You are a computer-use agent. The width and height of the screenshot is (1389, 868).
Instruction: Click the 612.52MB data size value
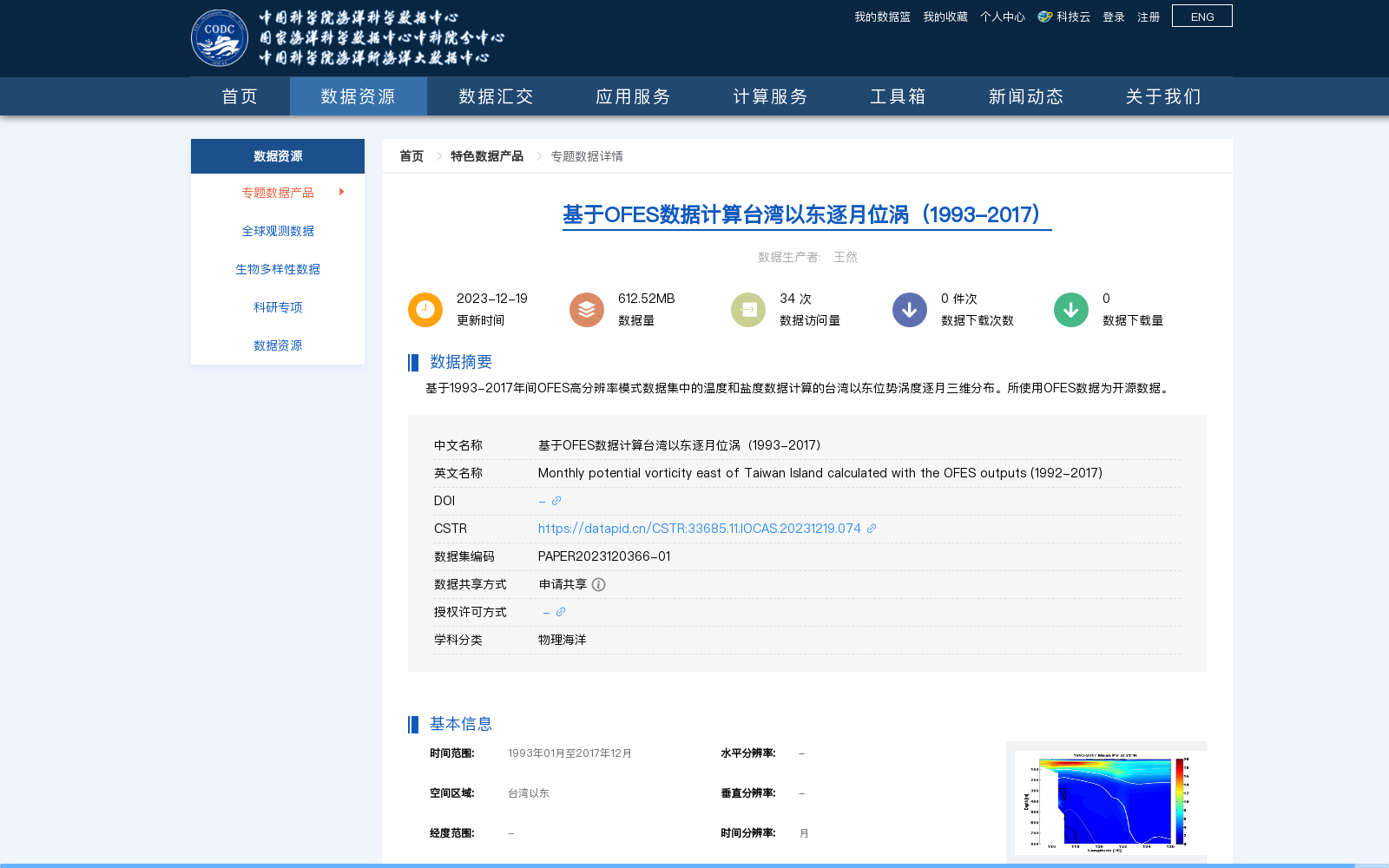pyautogui.click(x=647, y=299)
